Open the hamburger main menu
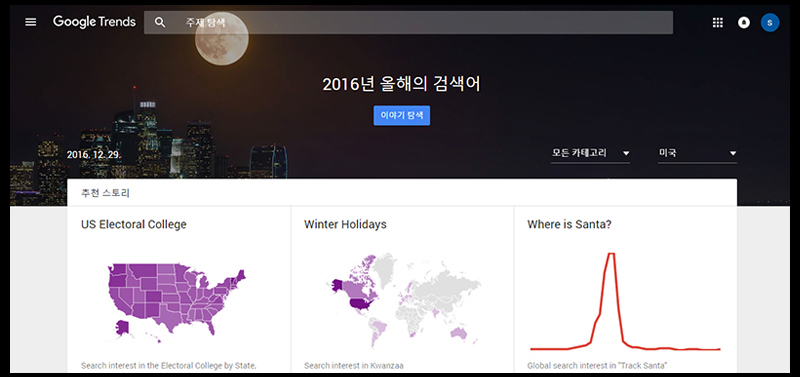 (x=31, y=22)
